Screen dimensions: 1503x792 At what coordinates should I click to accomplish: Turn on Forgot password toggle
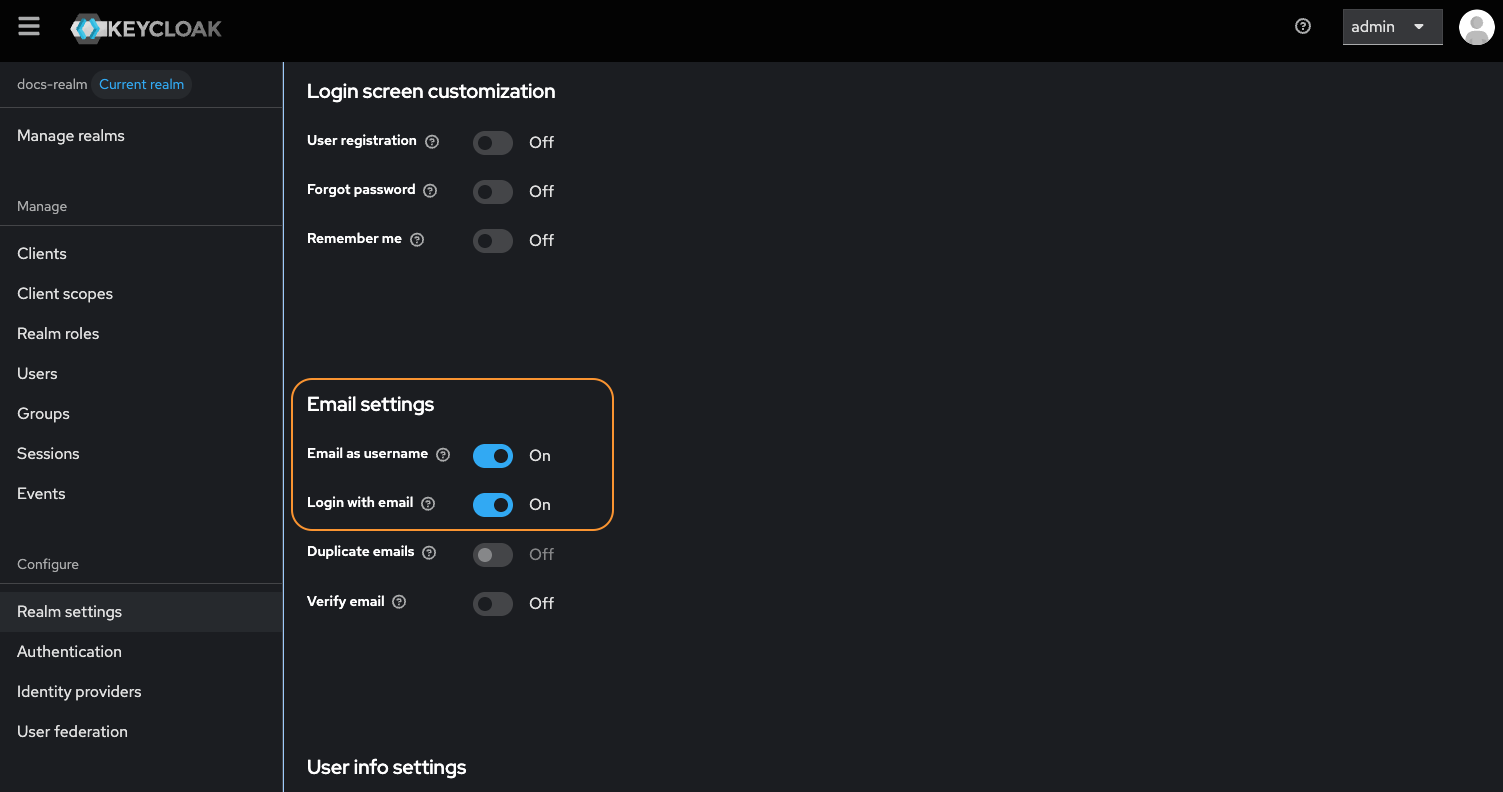point(493,192)
